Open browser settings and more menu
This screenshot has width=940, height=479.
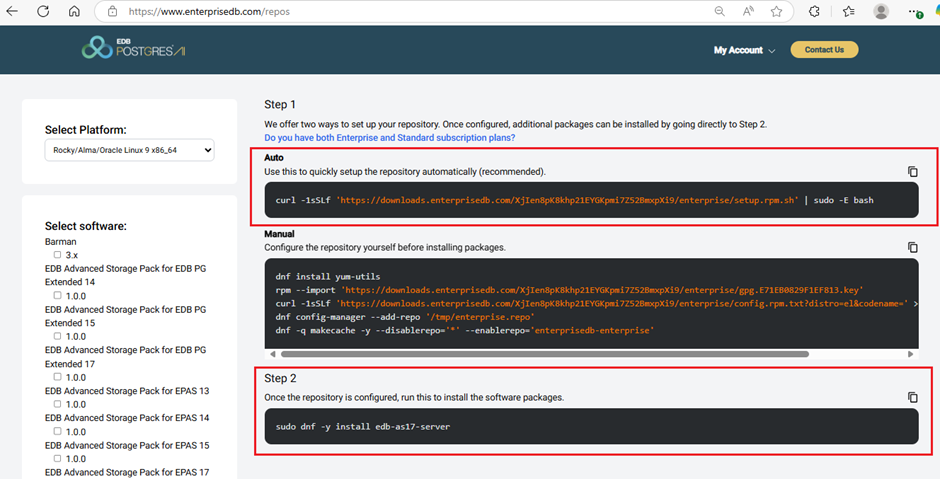pos(915,11)
